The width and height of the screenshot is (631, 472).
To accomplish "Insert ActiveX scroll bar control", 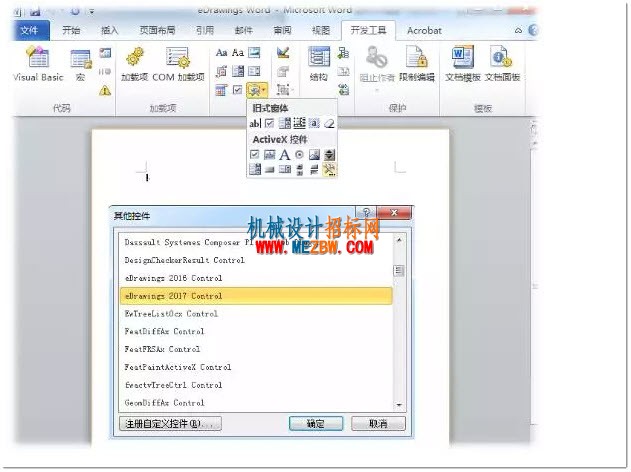I will 299,169.
